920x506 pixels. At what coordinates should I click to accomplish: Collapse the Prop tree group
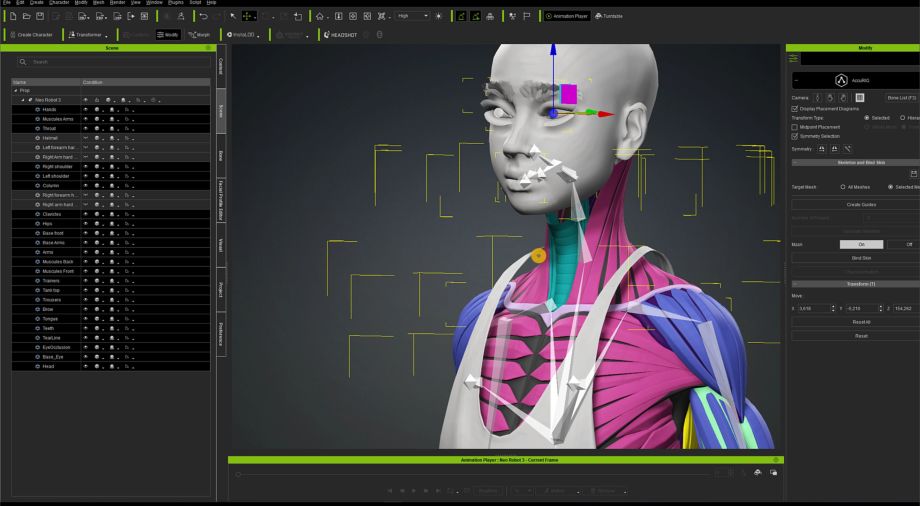click(15, 91)
